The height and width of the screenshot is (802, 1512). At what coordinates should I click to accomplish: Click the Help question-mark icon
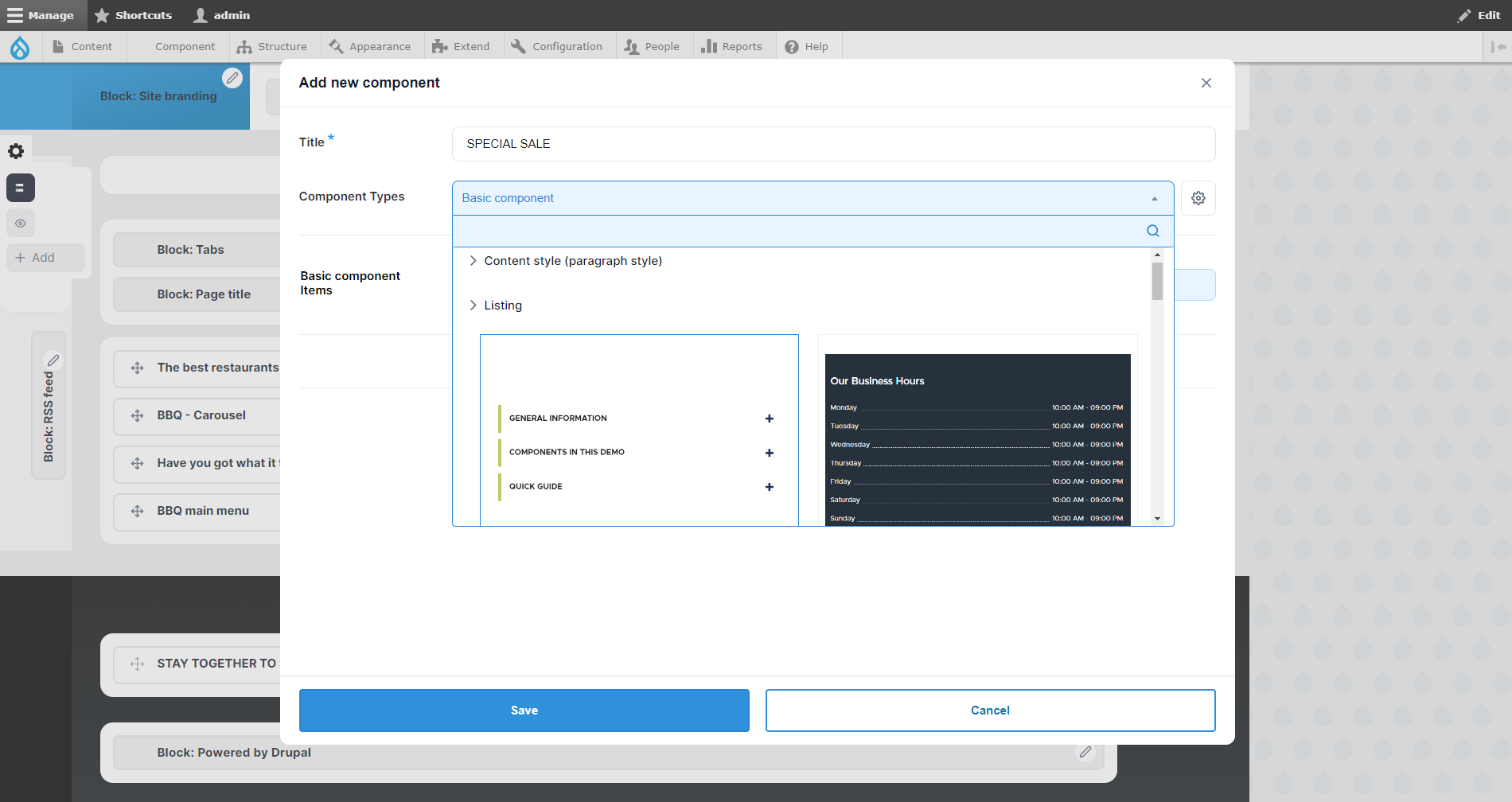pyautogui.click(x=791, y=45)
